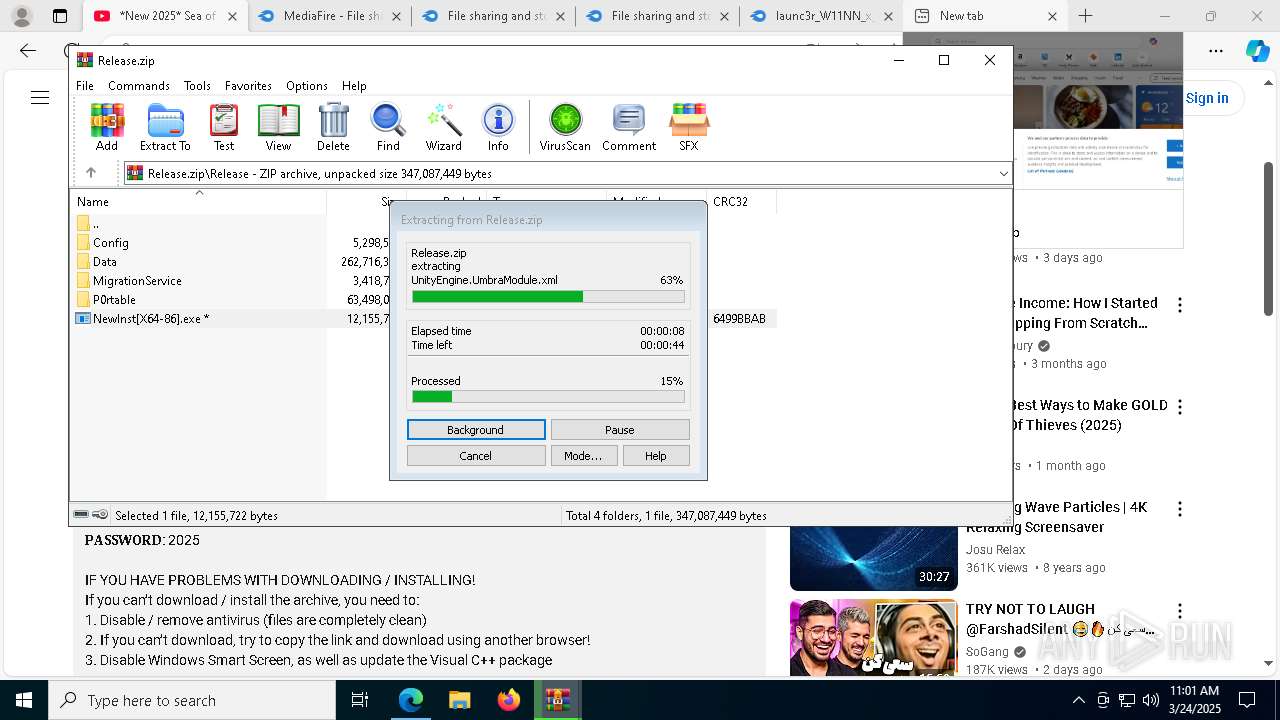
Task: Open options for TRY NOT TO LAUGH video
Action: (1180, 610)
